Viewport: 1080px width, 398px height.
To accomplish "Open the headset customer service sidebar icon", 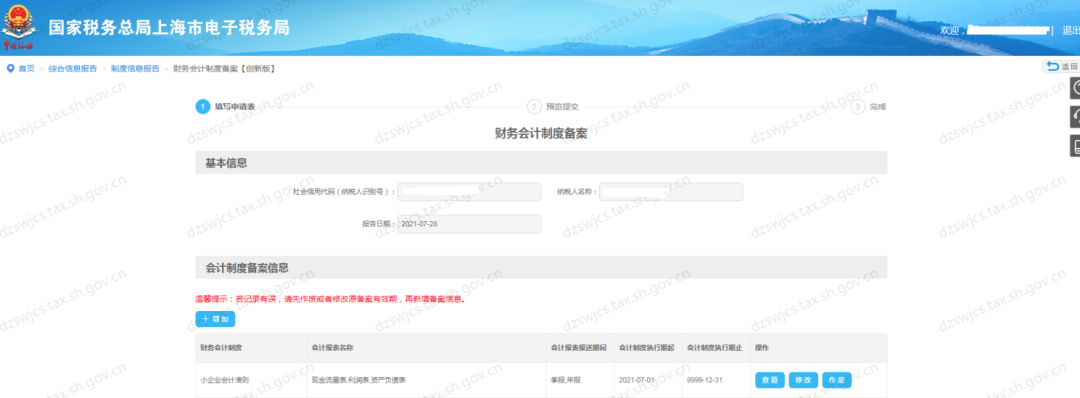I will (x=1074, y=118).
